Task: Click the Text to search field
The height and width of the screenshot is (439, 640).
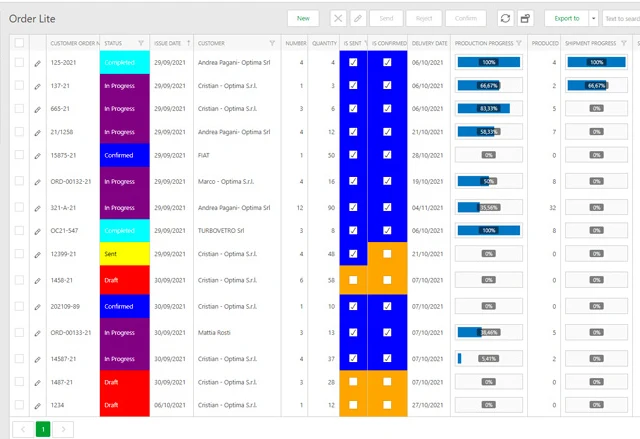Action: pyautogui.click(x=621, y=18)
